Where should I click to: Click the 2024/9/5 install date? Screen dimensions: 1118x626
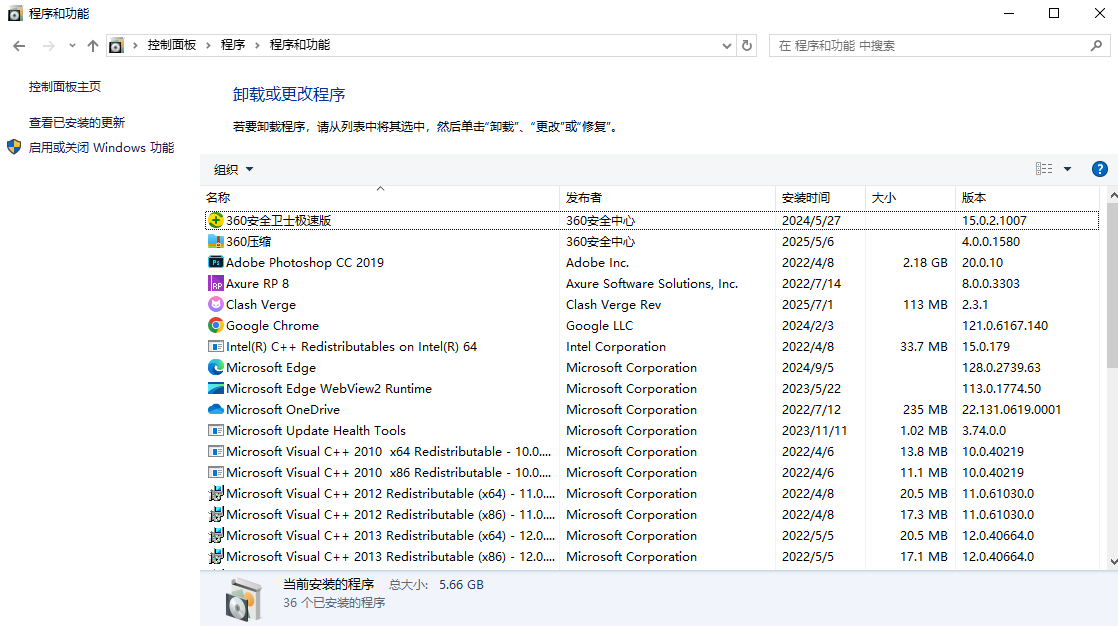pos(808,368)
